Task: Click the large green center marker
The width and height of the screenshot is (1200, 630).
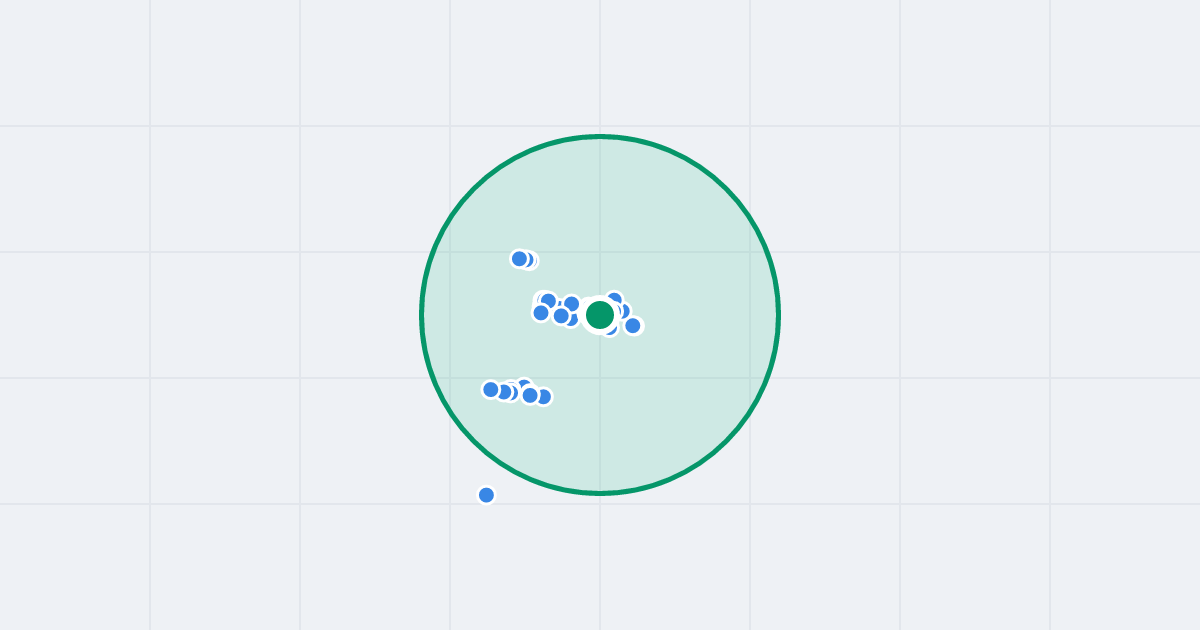Action: [600, 315]
